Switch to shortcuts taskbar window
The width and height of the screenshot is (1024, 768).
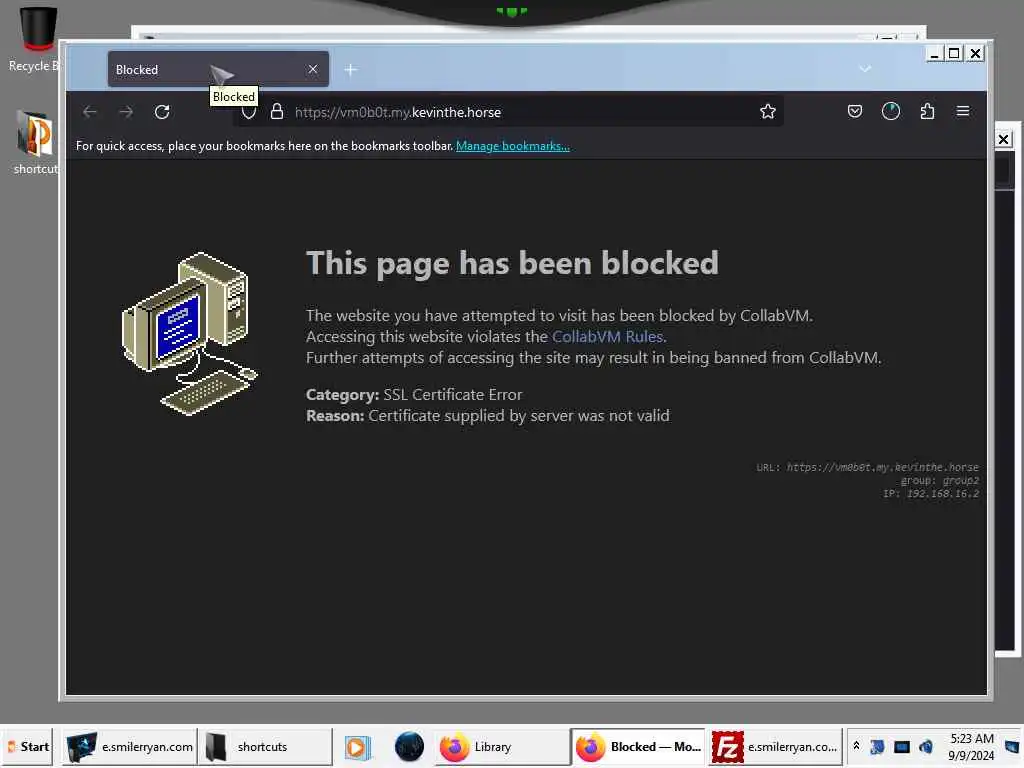point(264,746)
